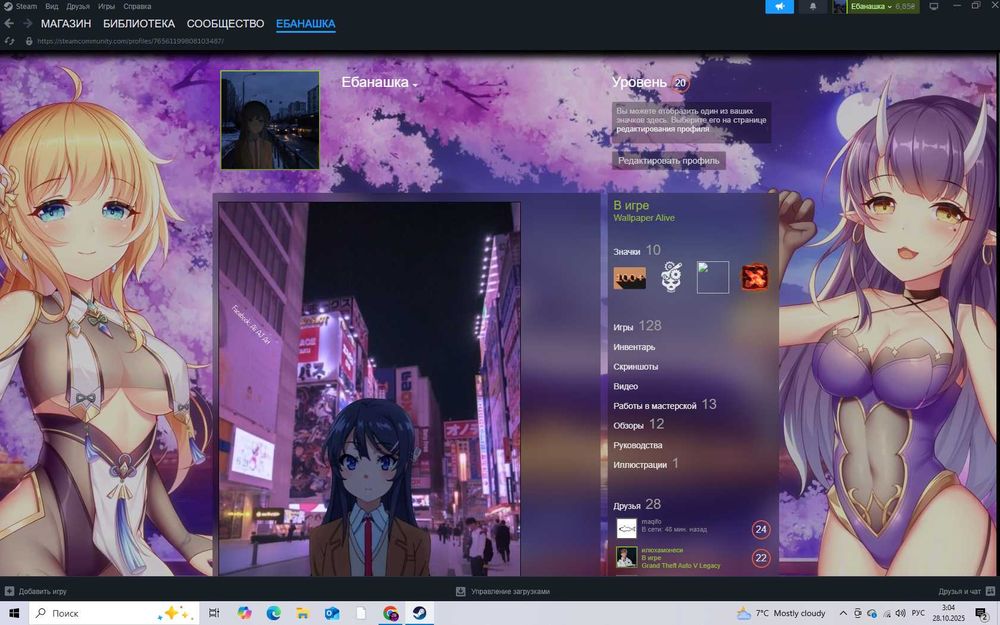Viewport: 1000px width, 625px height.
Task: Click the red fiery badge icon
Action: 754,277
